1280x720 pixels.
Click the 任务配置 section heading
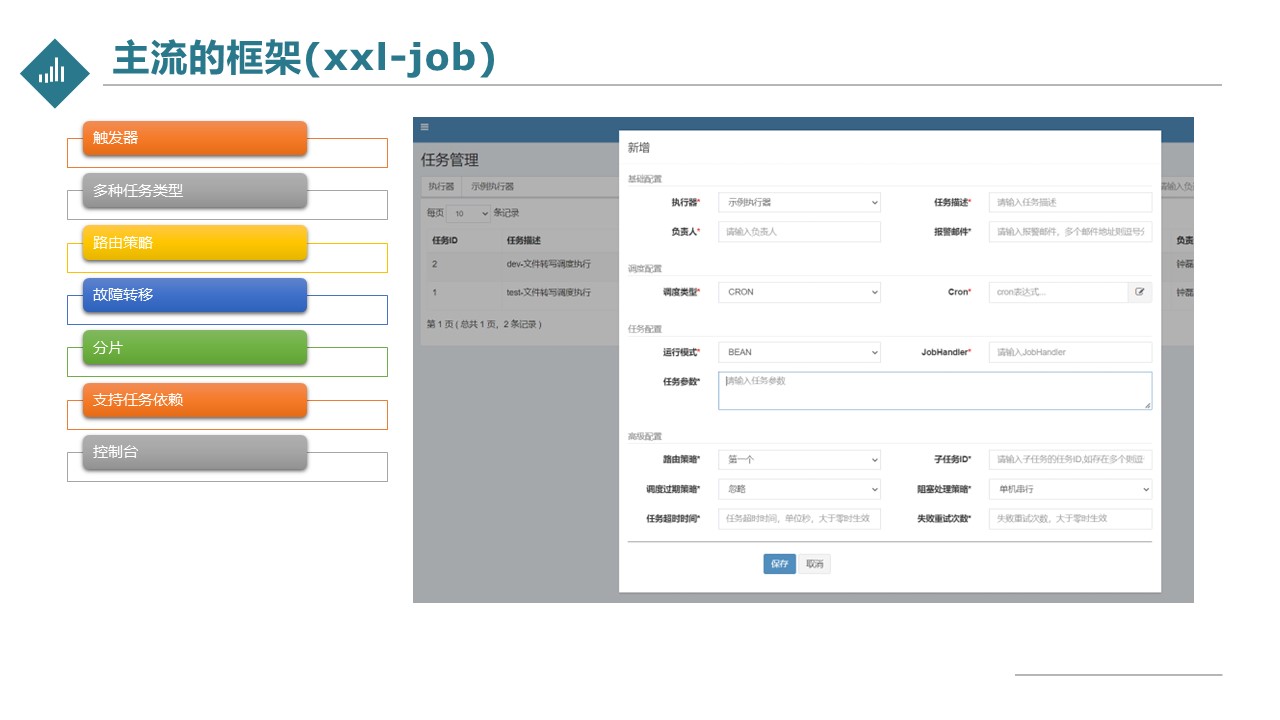click(x=645, y=329)
